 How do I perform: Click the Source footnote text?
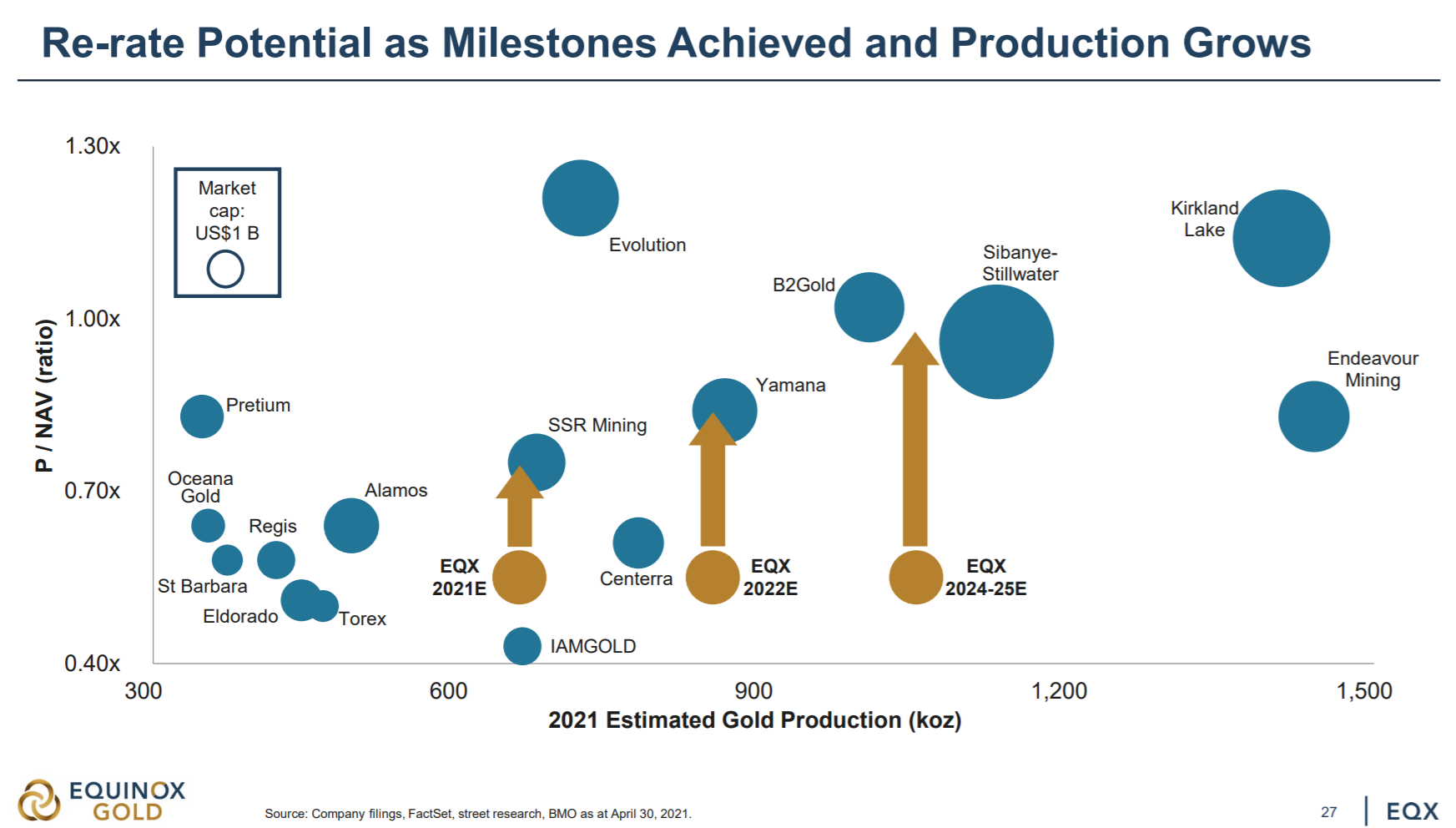478,814
